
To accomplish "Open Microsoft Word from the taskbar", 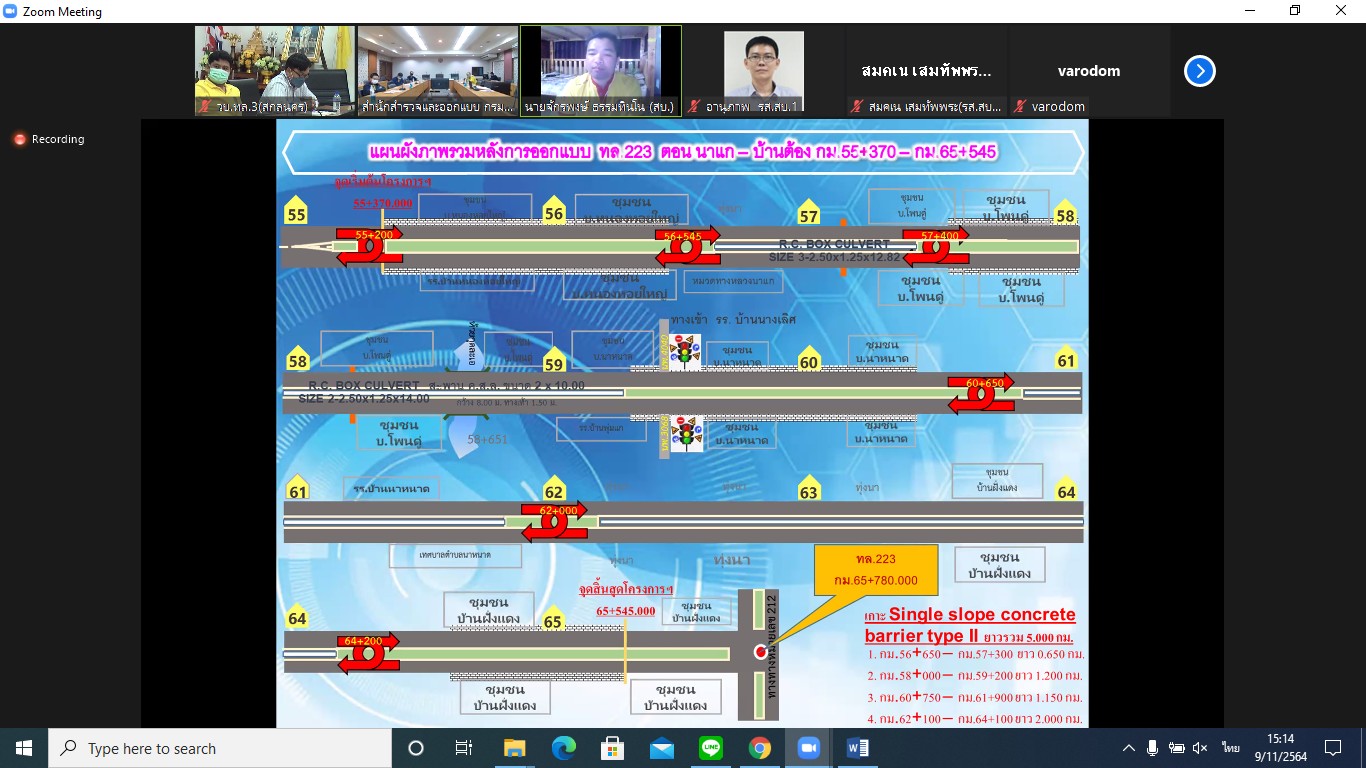I will click(858, 748).
